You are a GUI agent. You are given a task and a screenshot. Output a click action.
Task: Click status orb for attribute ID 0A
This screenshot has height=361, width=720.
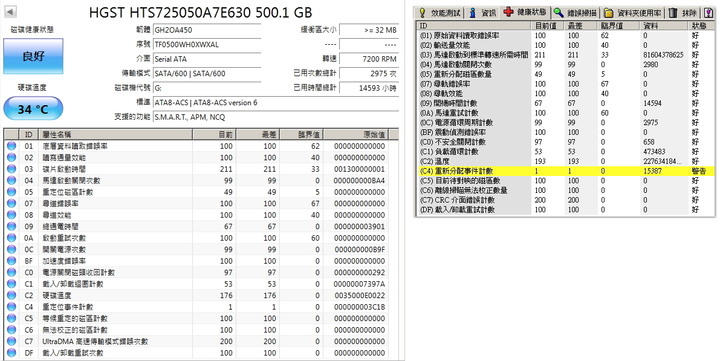(x=11, y=238)
